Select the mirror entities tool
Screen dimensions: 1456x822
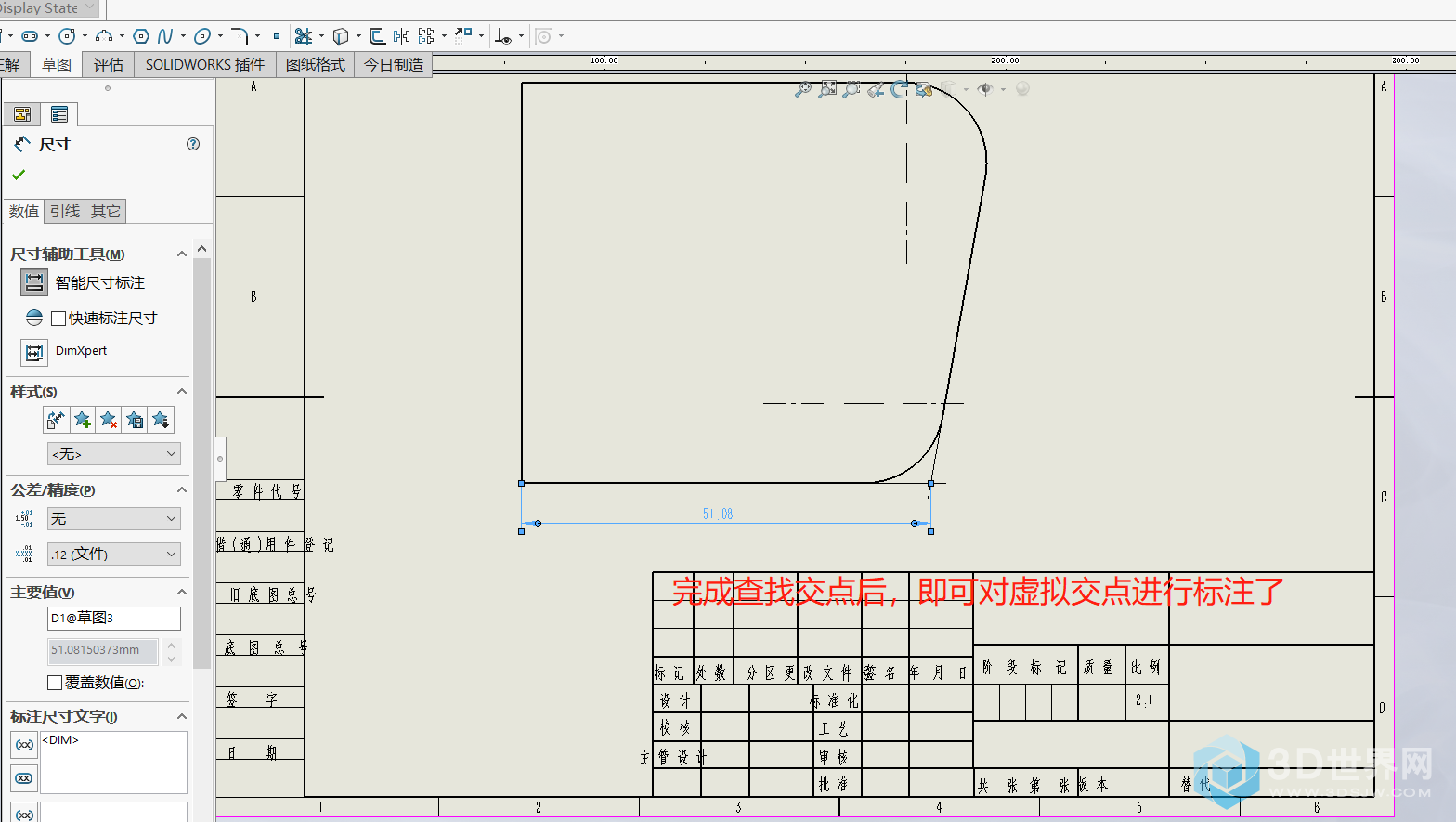coord(401,36)
